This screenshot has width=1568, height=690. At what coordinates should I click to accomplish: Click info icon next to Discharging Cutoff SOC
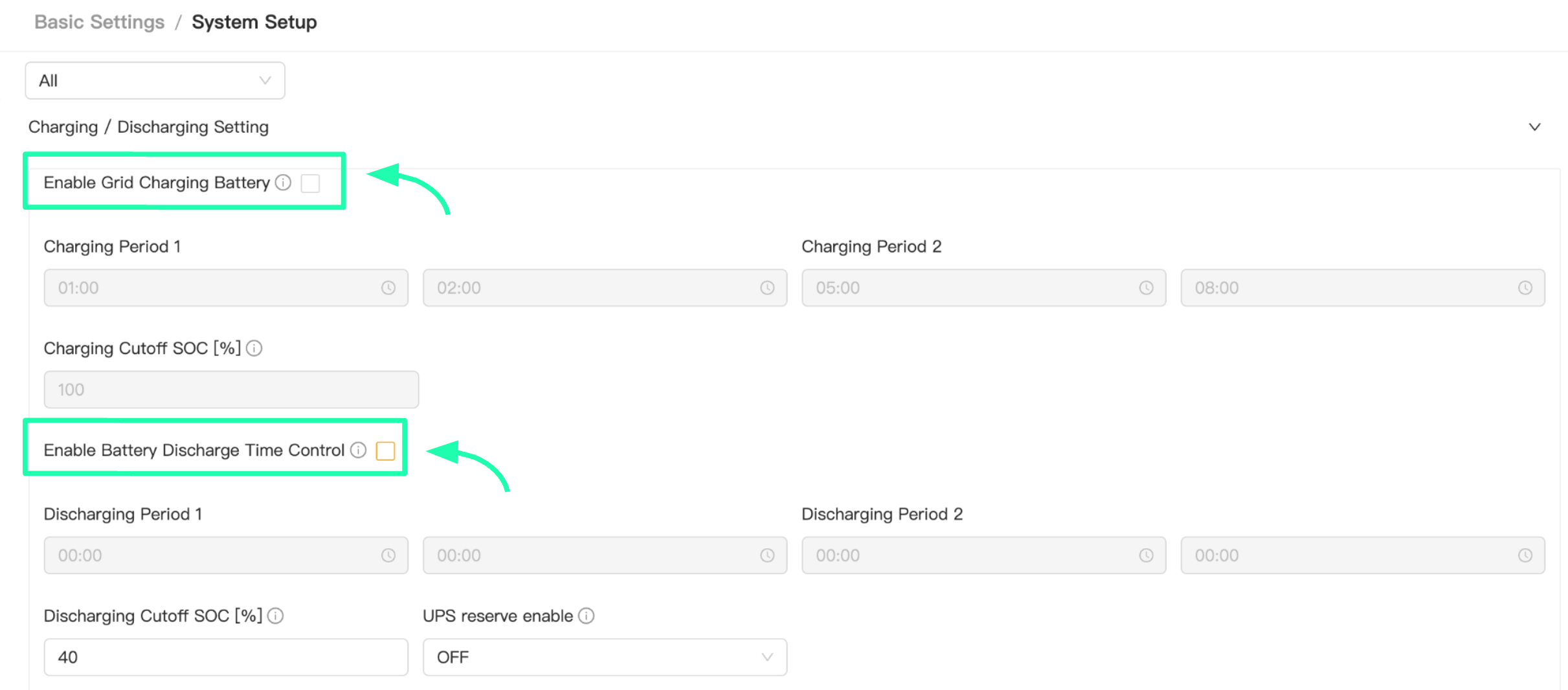276,616
